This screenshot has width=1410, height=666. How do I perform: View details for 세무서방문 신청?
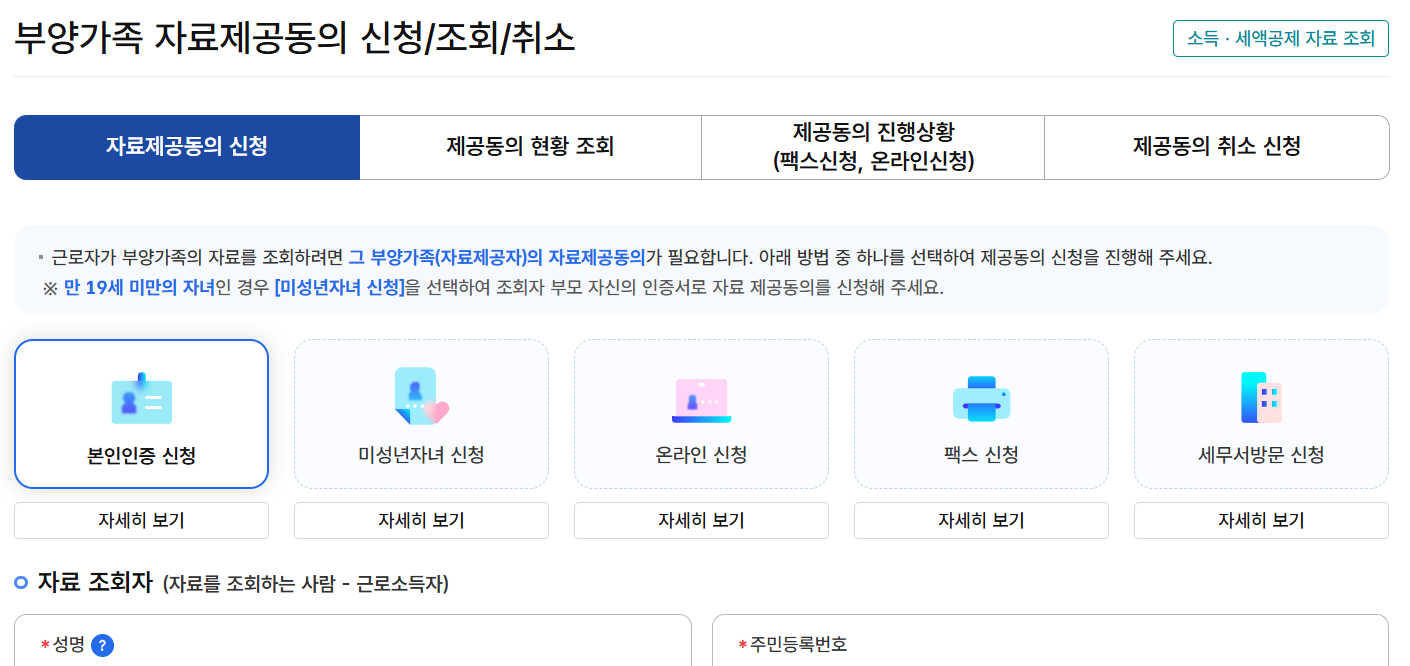click(1260, 520)
